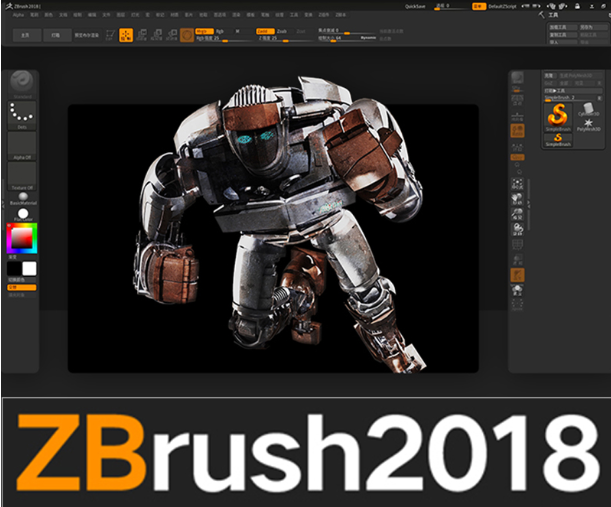
Task: Open the Z脚本 menu
Action: click(x=341, y=15)
